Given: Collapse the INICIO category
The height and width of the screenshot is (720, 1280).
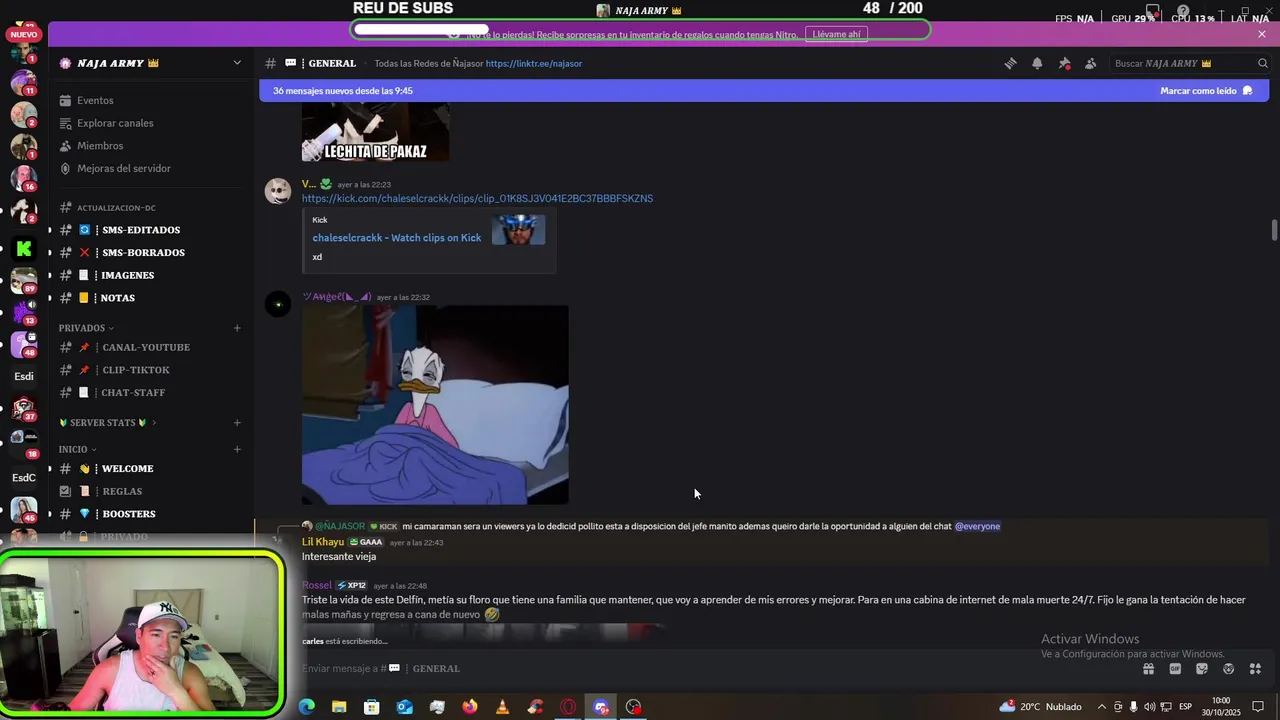Looking at the screenshot, I should coord(78,450).
